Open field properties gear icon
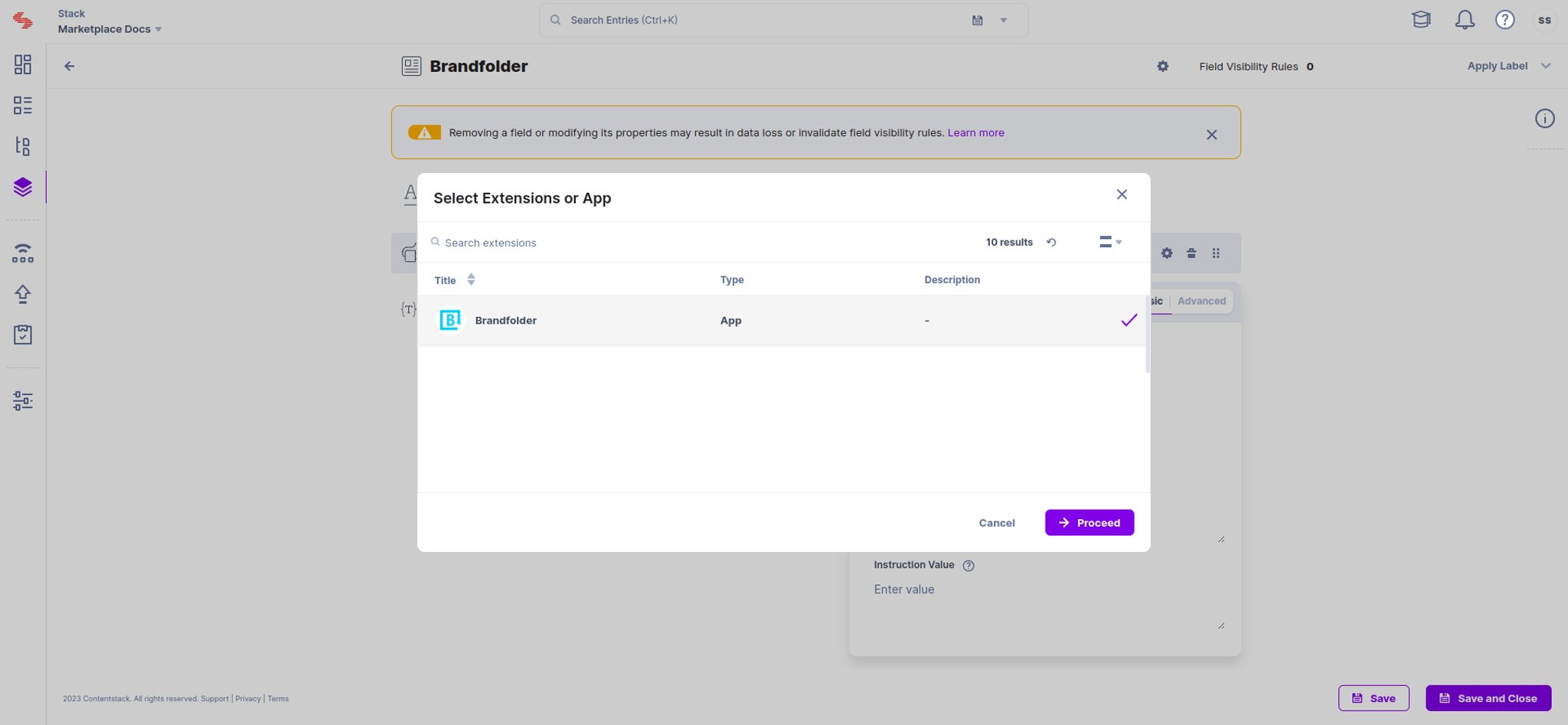The image size is (1568, 725). pyautogui.click(x=1167, y=253)
